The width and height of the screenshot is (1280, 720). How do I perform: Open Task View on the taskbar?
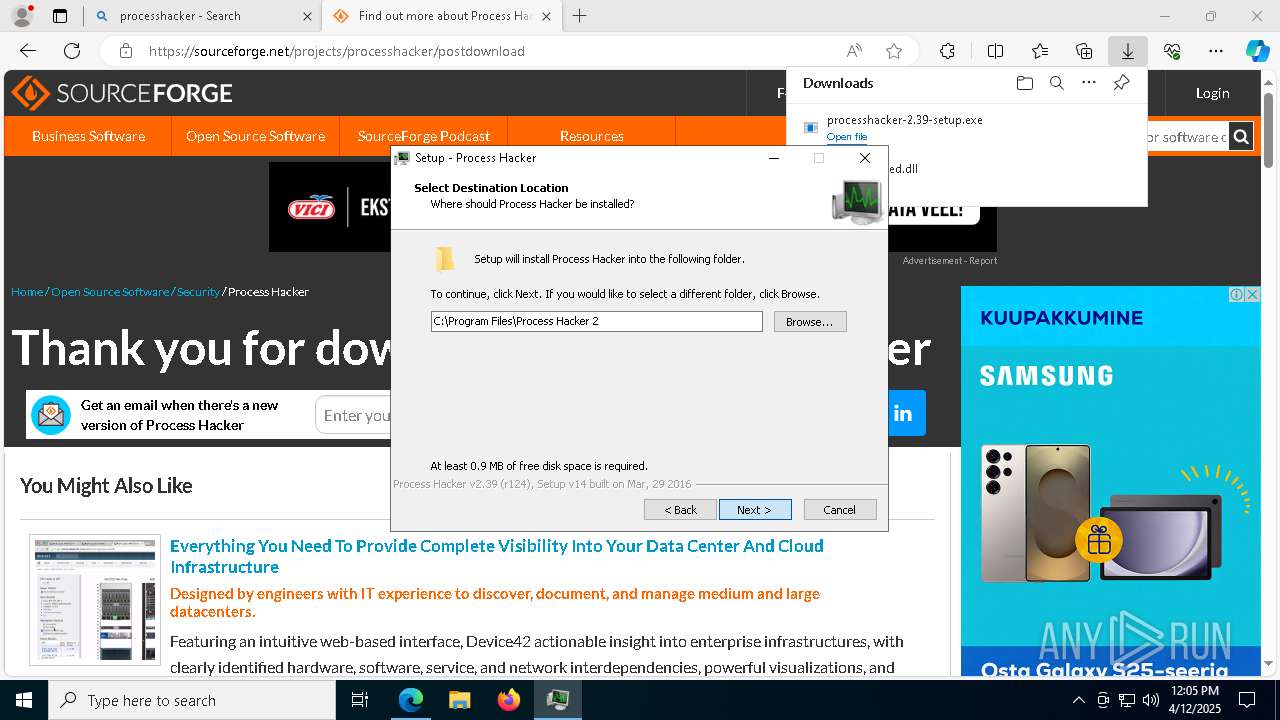360,700
